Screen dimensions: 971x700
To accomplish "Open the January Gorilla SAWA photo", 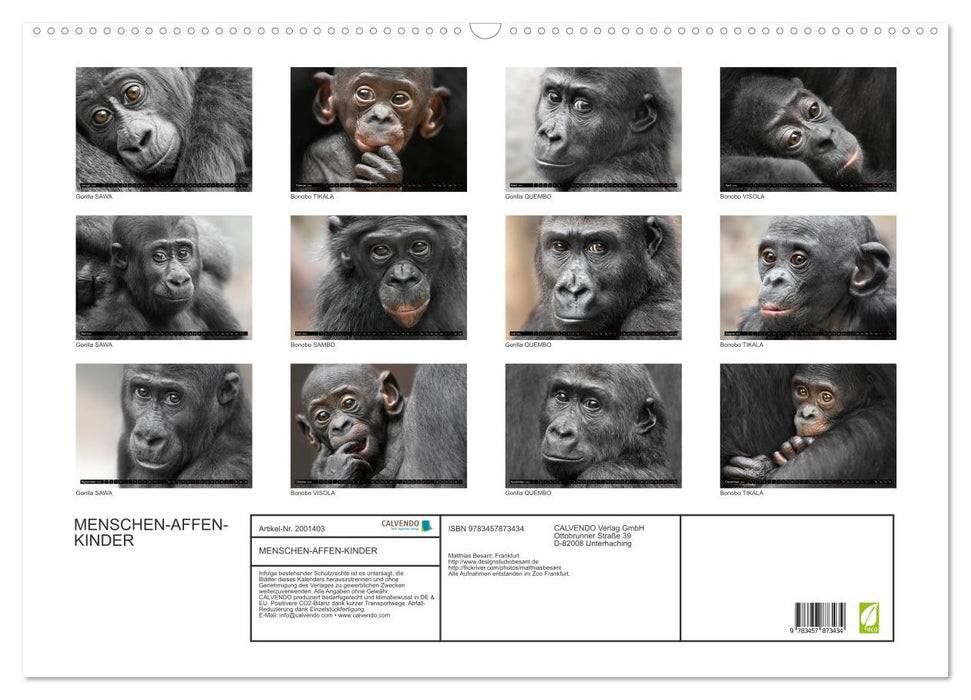I will coord(164,129).
